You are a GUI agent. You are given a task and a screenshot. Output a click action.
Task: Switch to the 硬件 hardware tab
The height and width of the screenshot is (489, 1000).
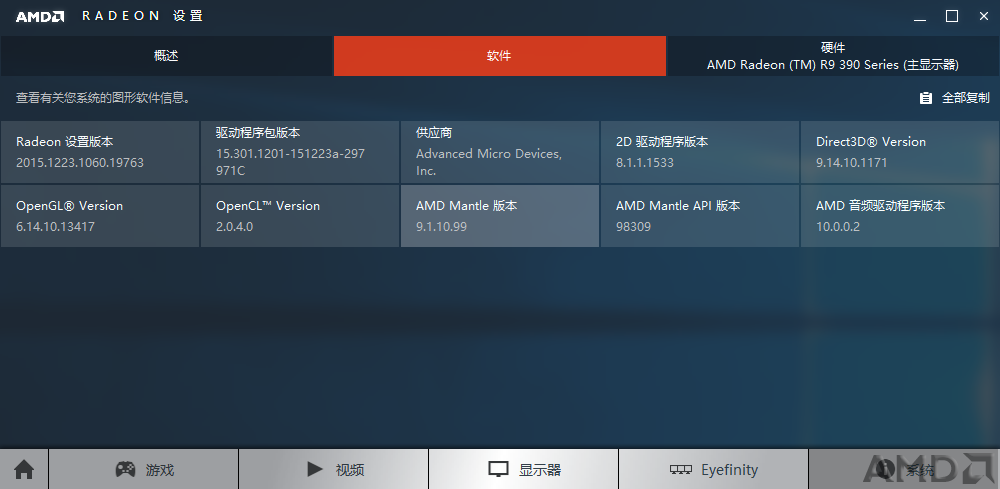click(833, 56)
